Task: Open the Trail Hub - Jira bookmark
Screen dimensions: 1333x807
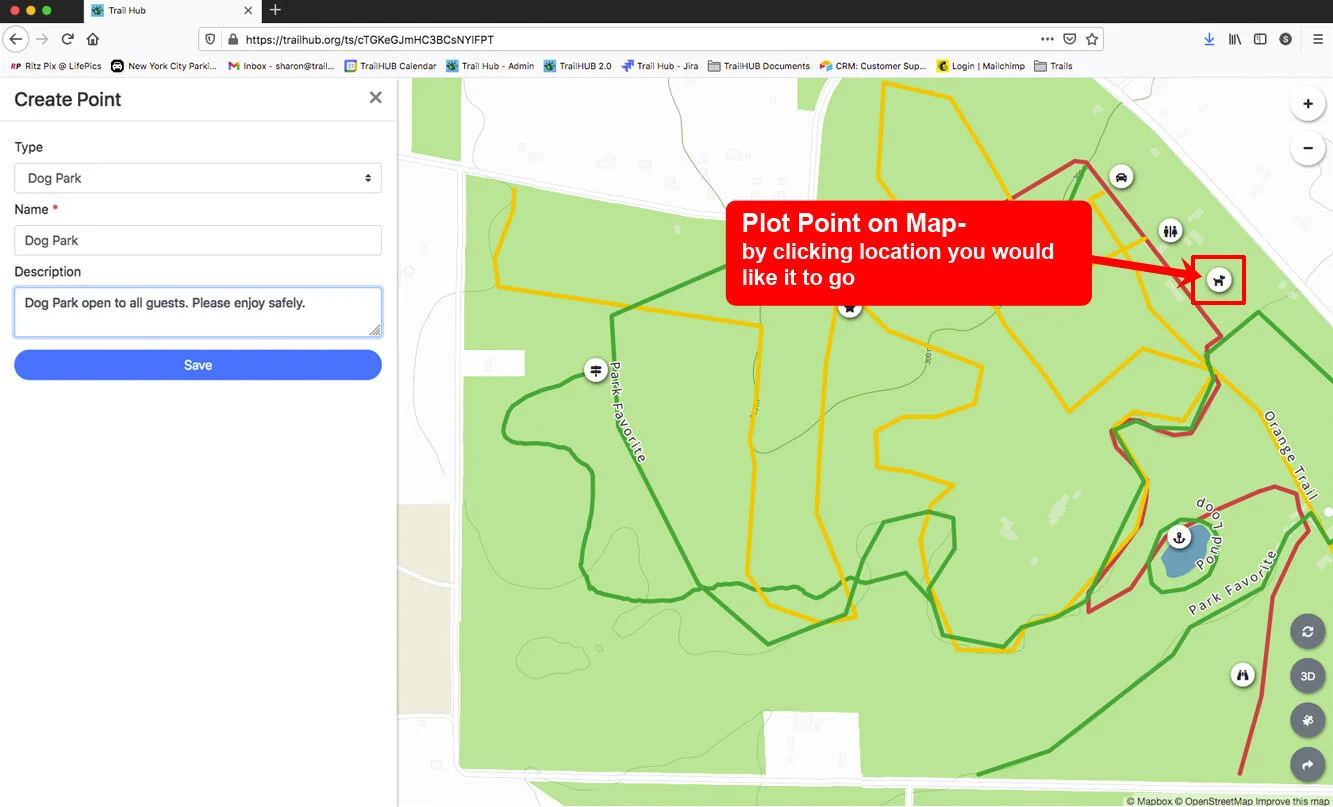Action: [660, 66]
